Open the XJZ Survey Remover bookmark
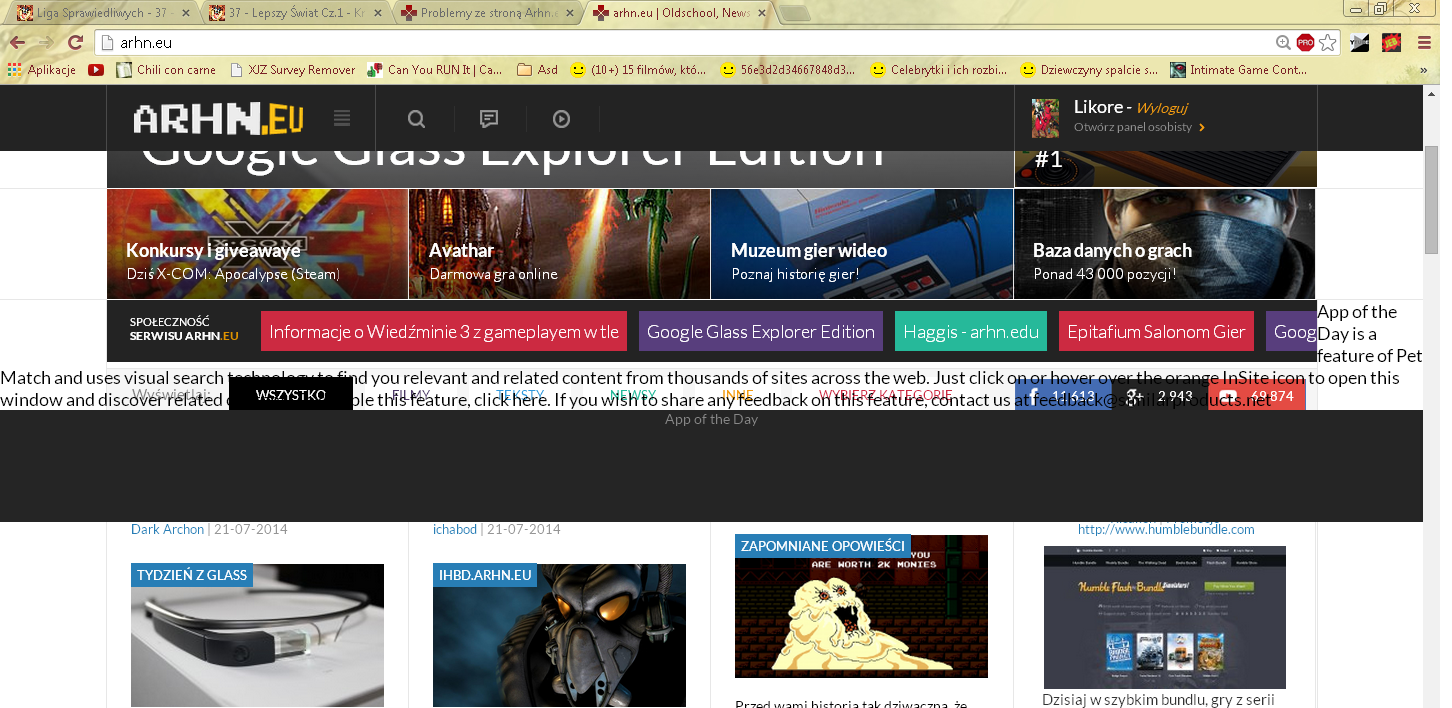Image resolution: width=1452 pixels, height=708 pixels. coord(292,70)
